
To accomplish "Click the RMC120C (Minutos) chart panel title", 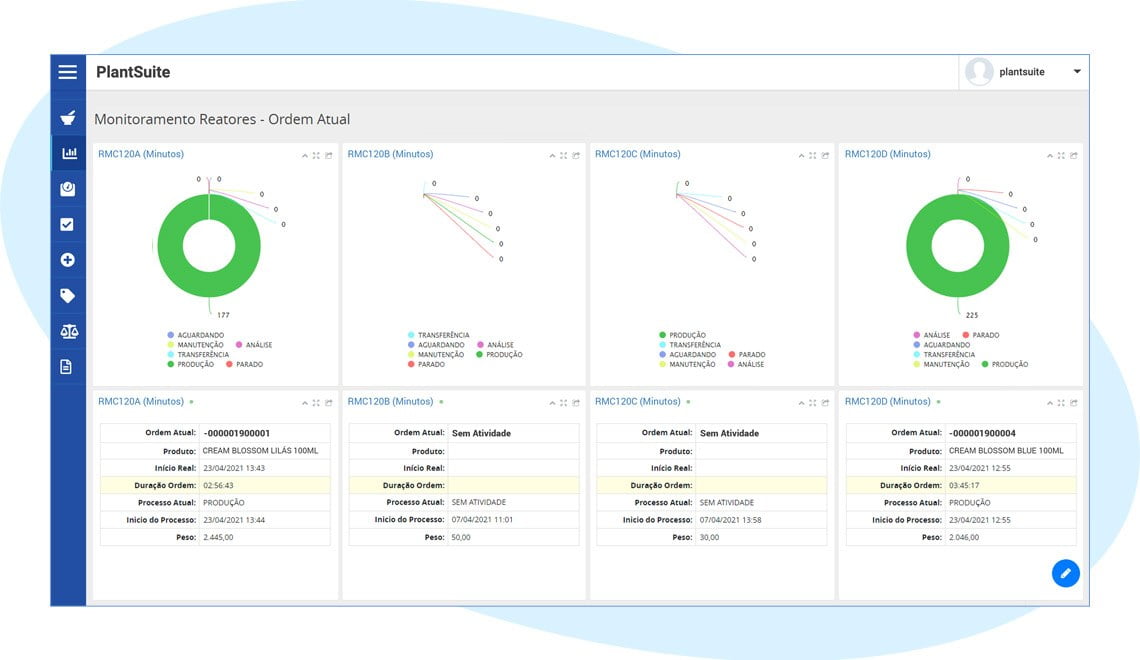I will click(638, 154).
